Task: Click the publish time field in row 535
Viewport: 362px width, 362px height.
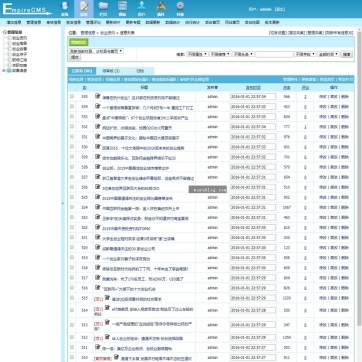Action: (x=253, y=96)
